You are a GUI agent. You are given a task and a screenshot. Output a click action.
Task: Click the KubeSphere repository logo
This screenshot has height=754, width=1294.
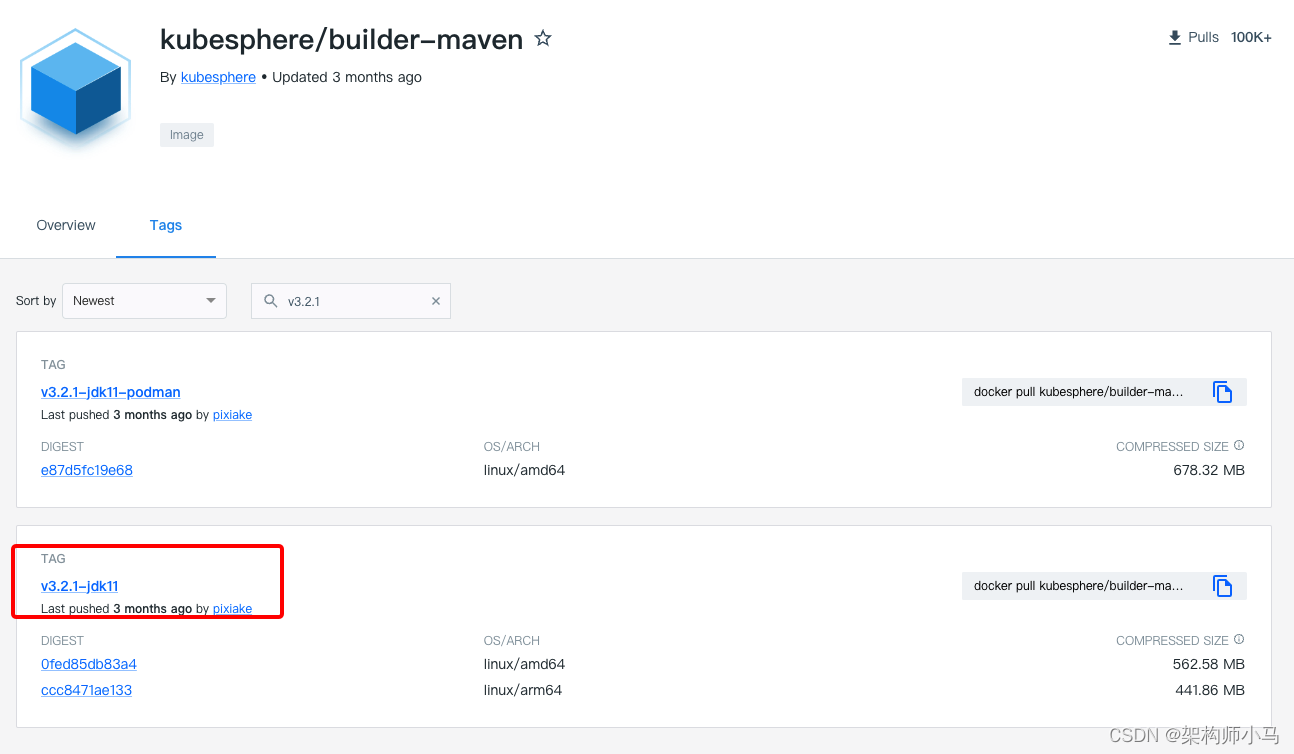(x=75, y=88)
